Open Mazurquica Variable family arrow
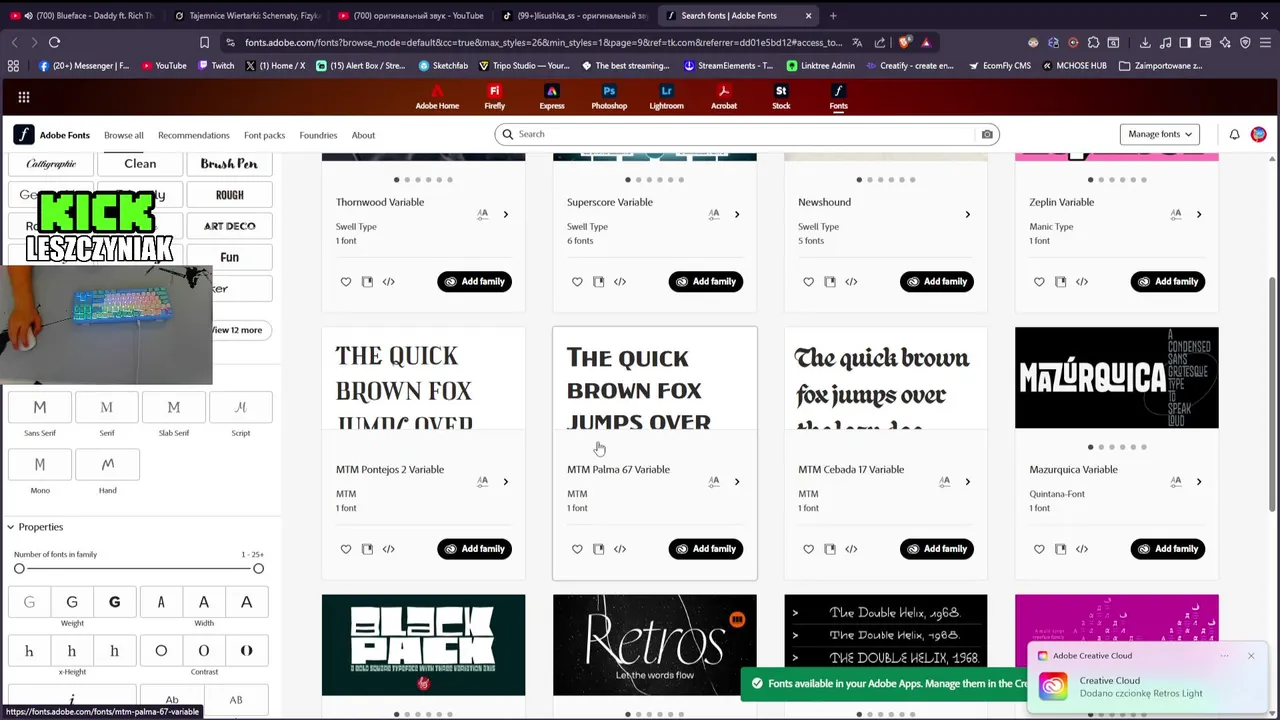This screenshot has height=720, width=1280. (x=1199, y=482)
